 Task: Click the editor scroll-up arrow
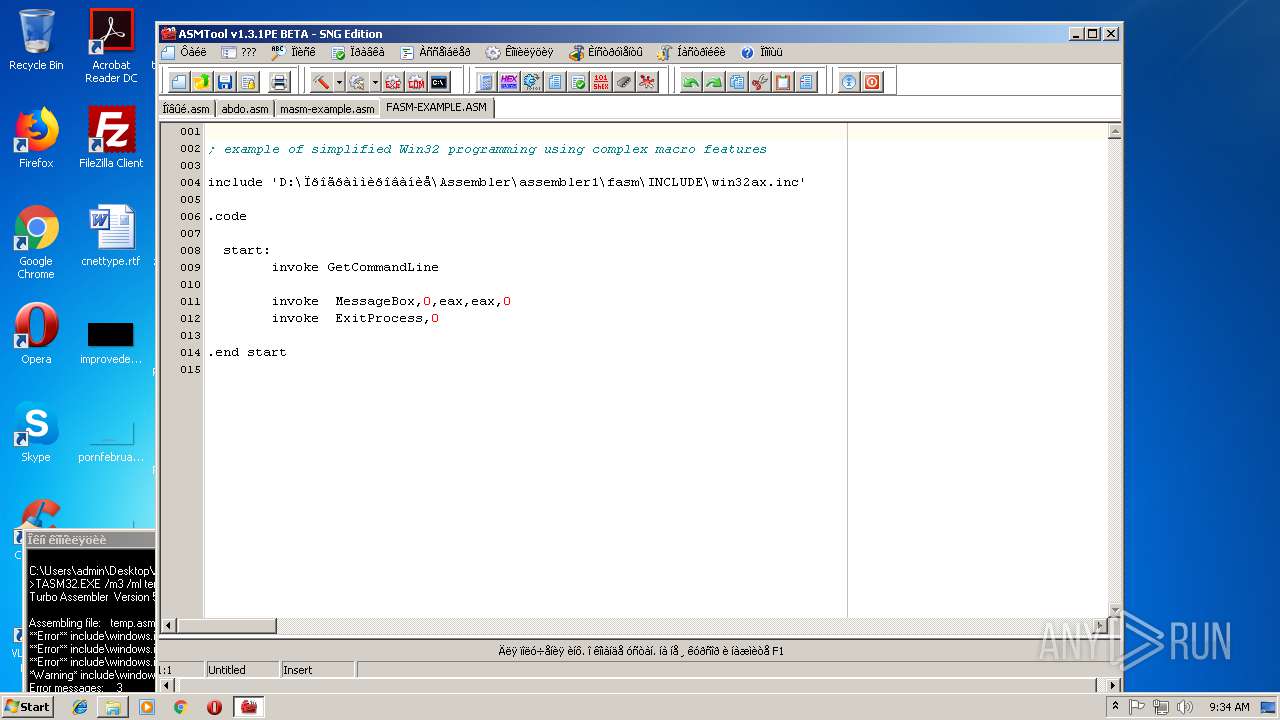pos(1115,131)
